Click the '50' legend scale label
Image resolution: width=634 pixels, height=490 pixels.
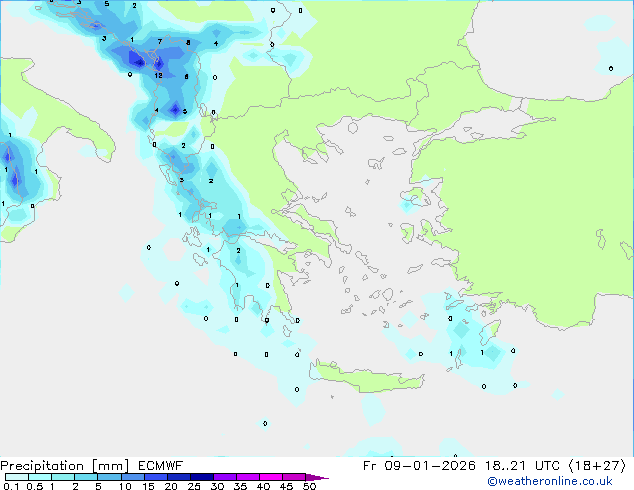(310, 486)
